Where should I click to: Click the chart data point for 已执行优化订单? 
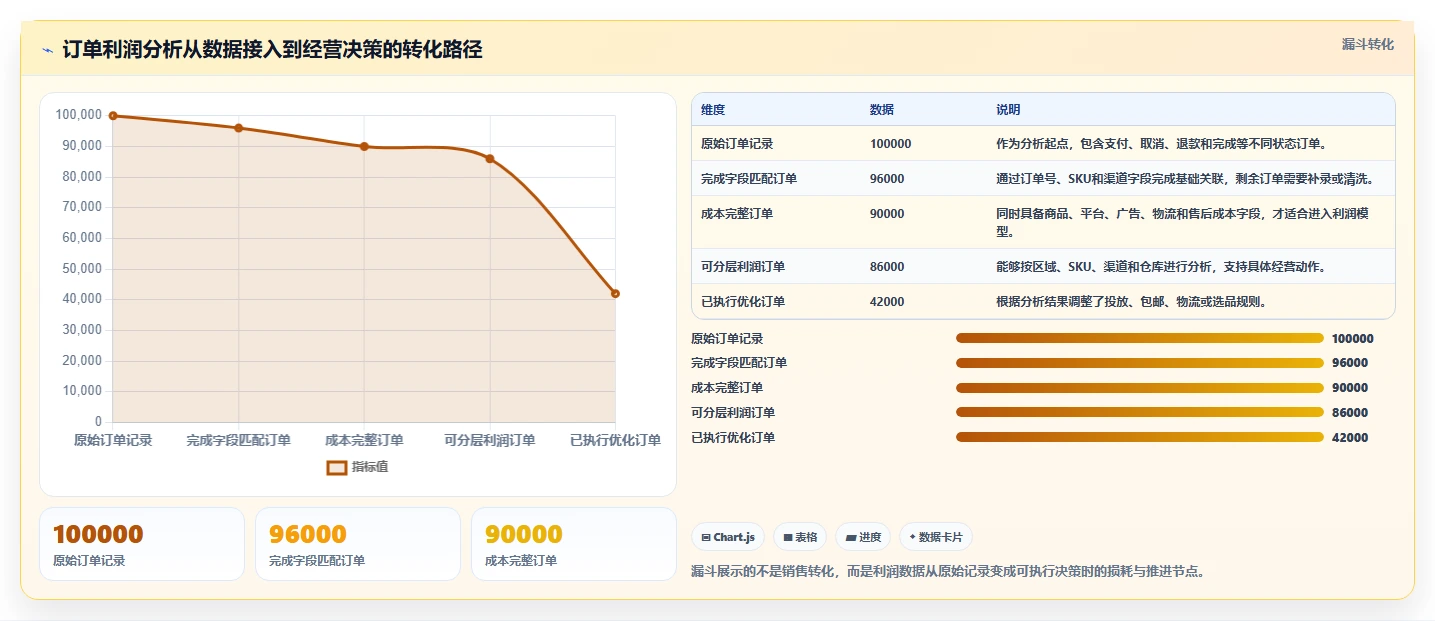[x=615, y=293]
